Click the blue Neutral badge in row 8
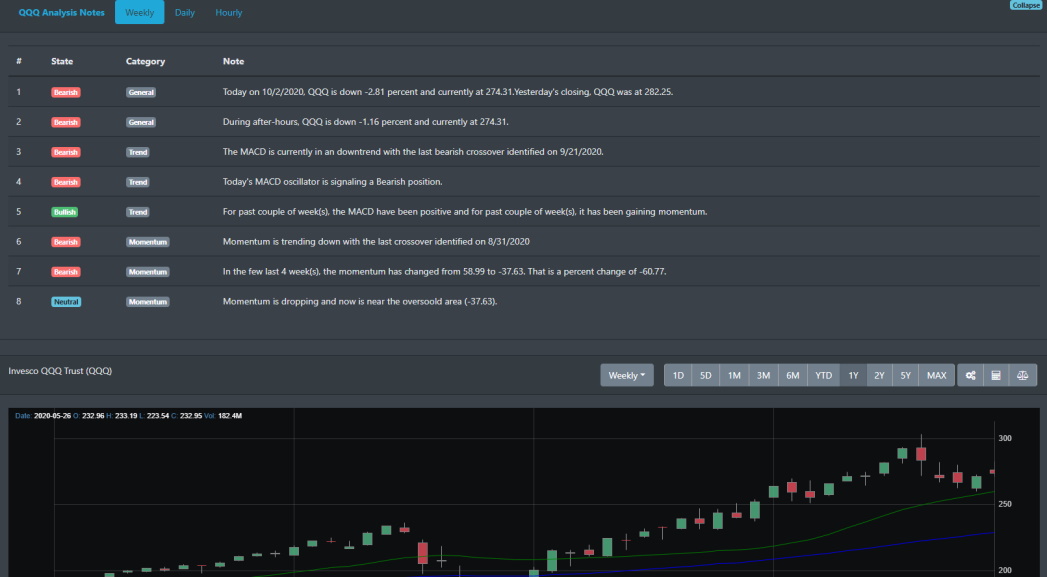Image resolution: width=1047 pixels, height=577 pixels. pos(66,302)
